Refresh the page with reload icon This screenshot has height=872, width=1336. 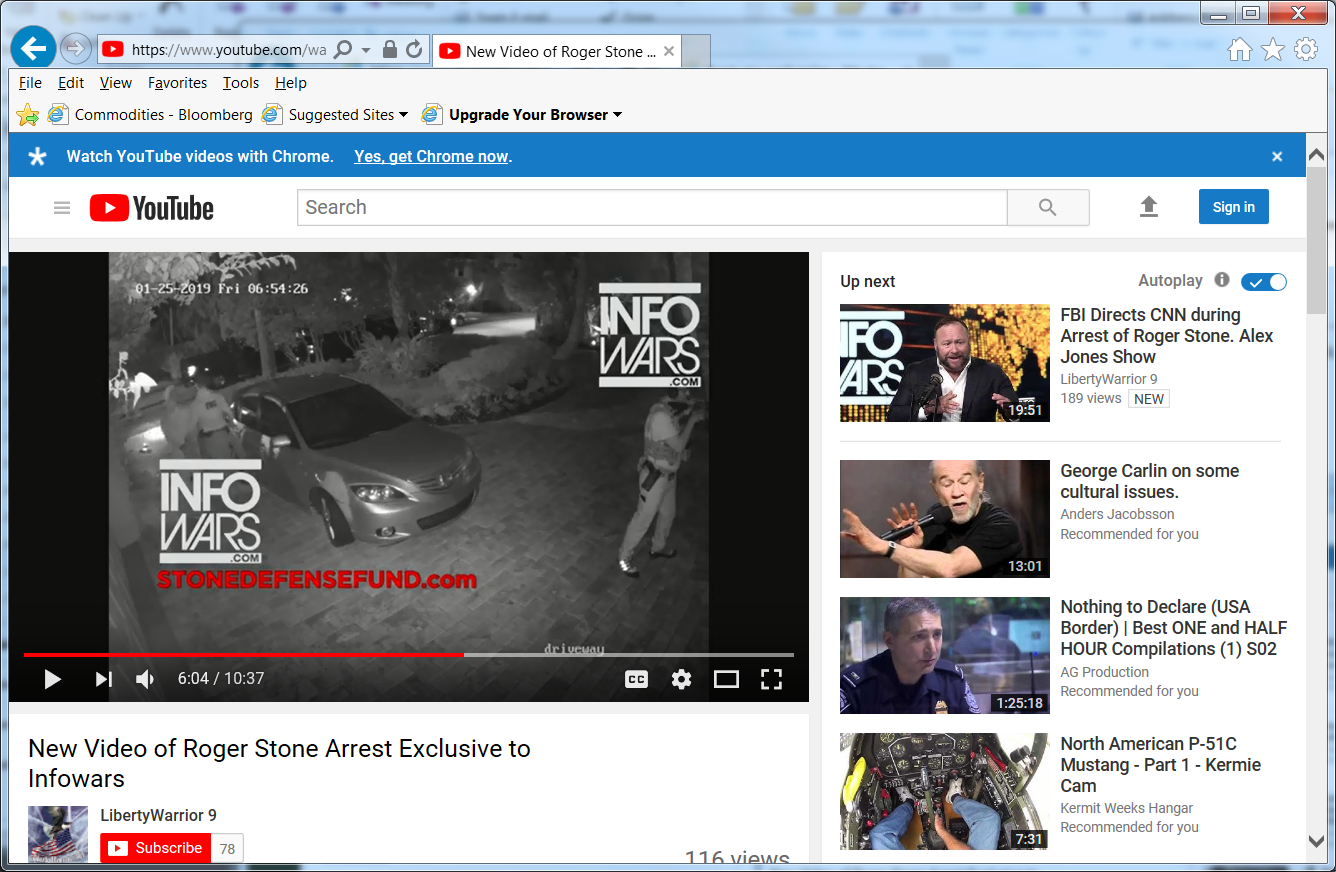pos(414,50)
